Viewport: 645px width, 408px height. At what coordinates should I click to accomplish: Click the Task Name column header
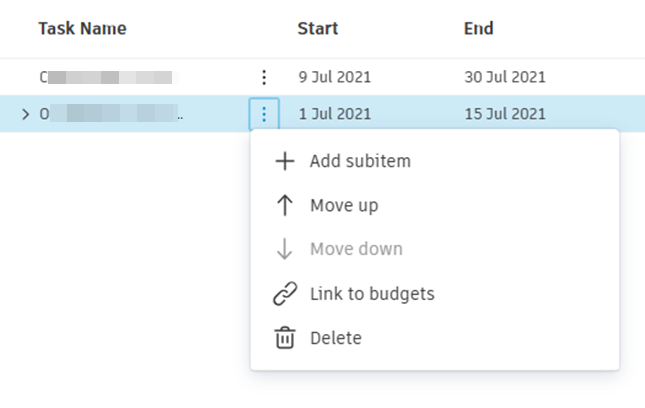point(82,29)
